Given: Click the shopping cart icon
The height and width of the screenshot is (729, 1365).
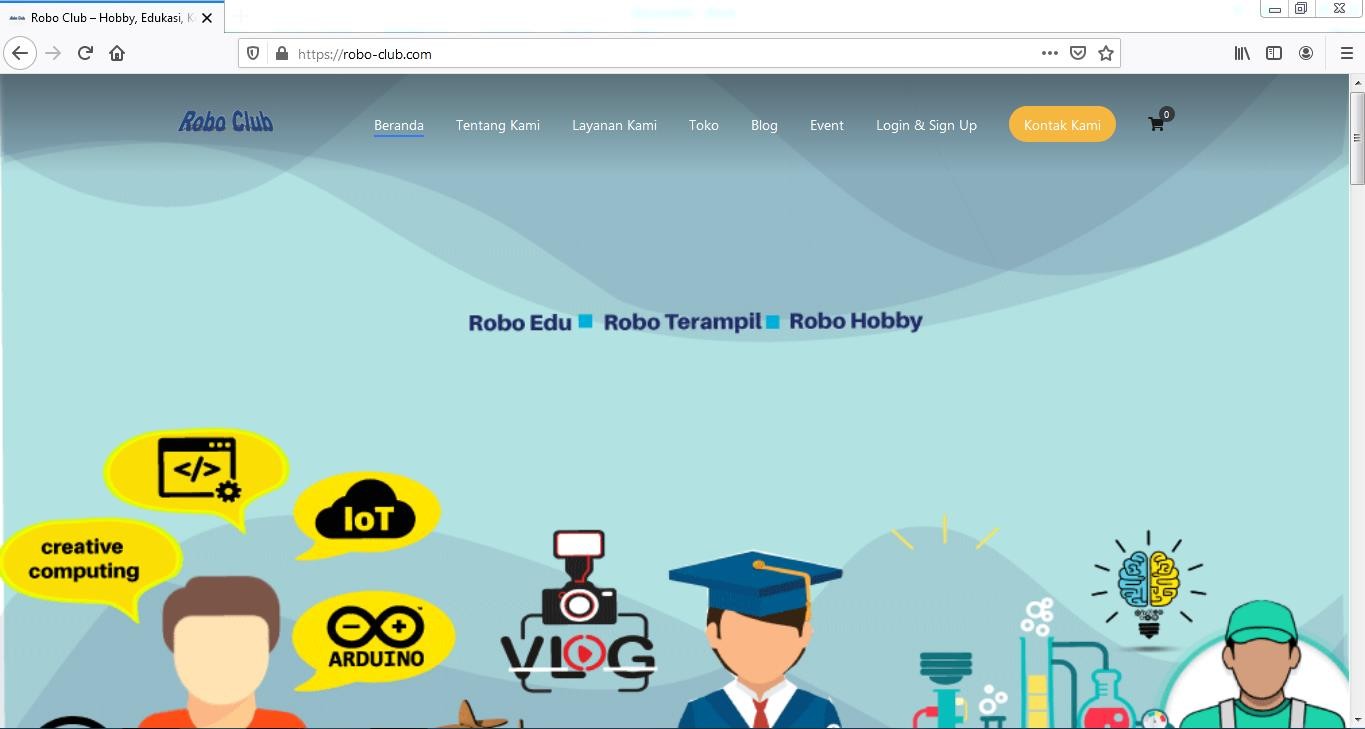Looking at the screenshot, I should tap(1157, 125).
